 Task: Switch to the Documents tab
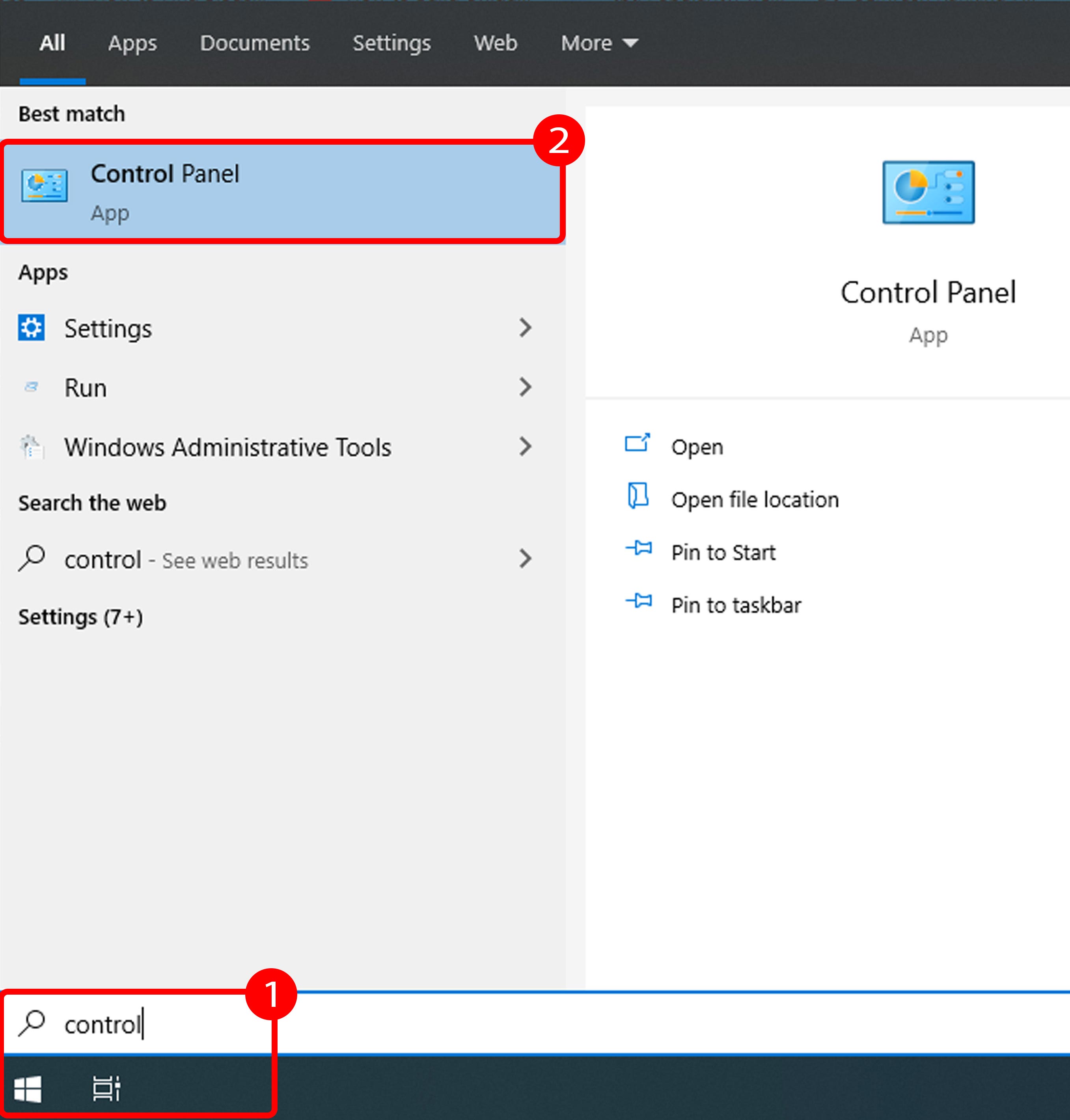(255, 43)
